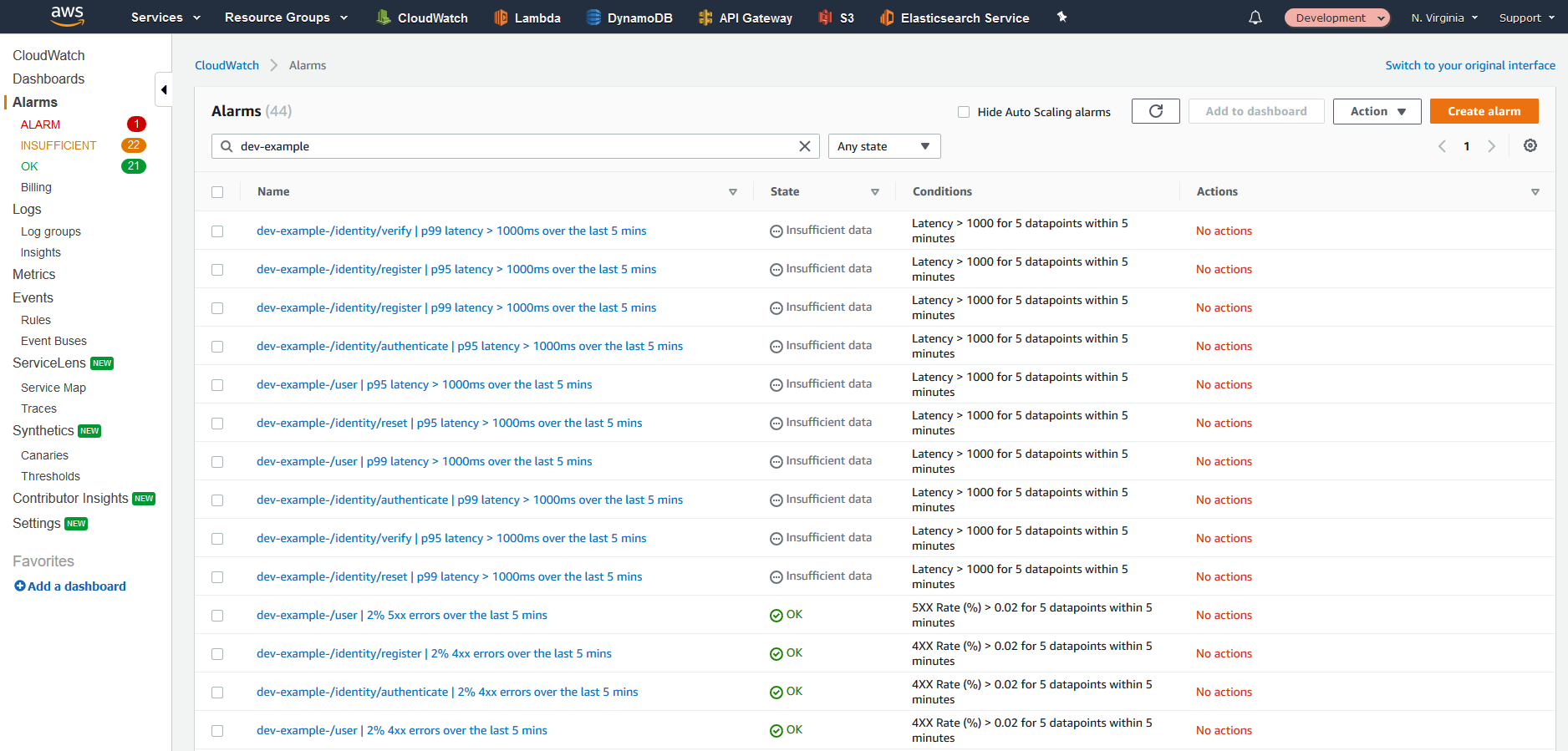Open Billing alarms in the sidebar

[x=36, y=187]
